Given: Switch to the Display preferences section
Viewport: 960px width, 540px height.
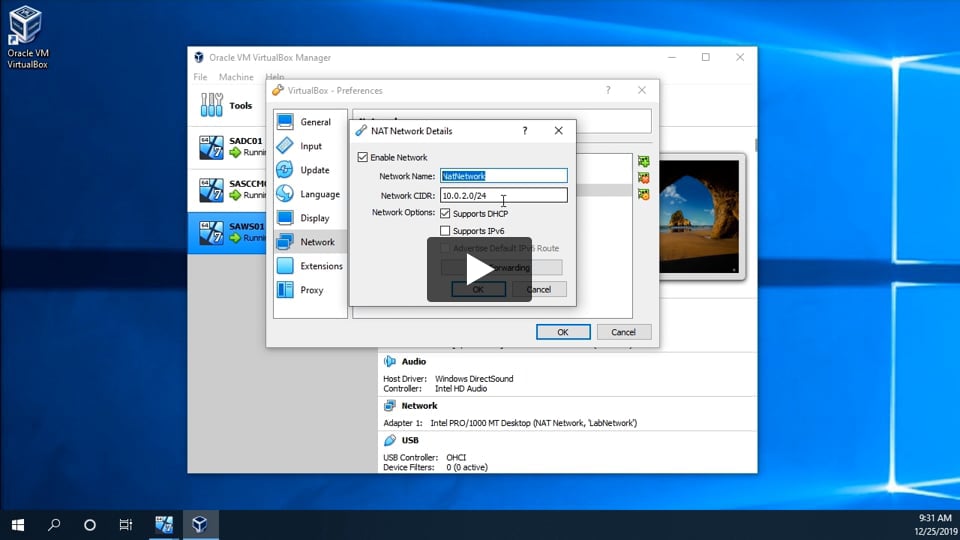Looking at the screenshot, I should (310, 218).
